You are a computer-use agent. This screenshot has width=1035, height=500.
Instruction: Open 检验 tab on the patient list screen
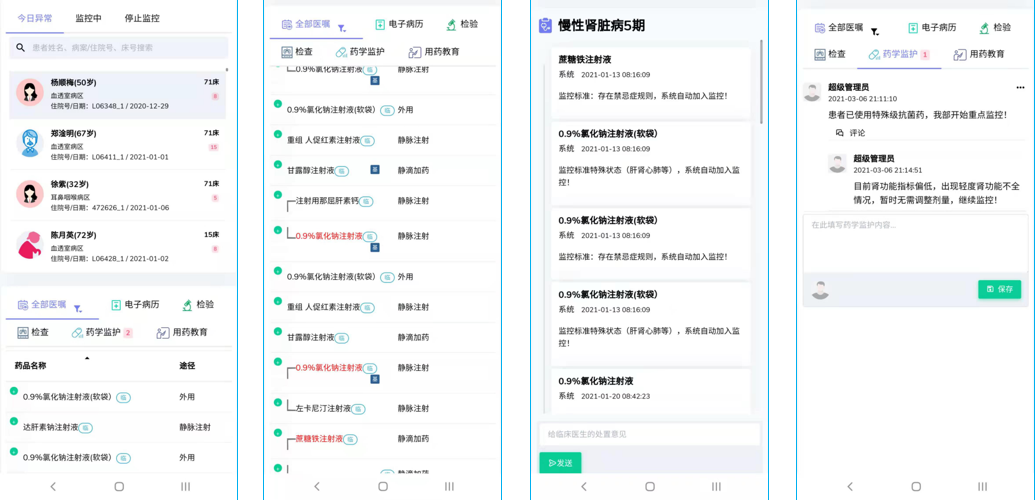point(198,305)
